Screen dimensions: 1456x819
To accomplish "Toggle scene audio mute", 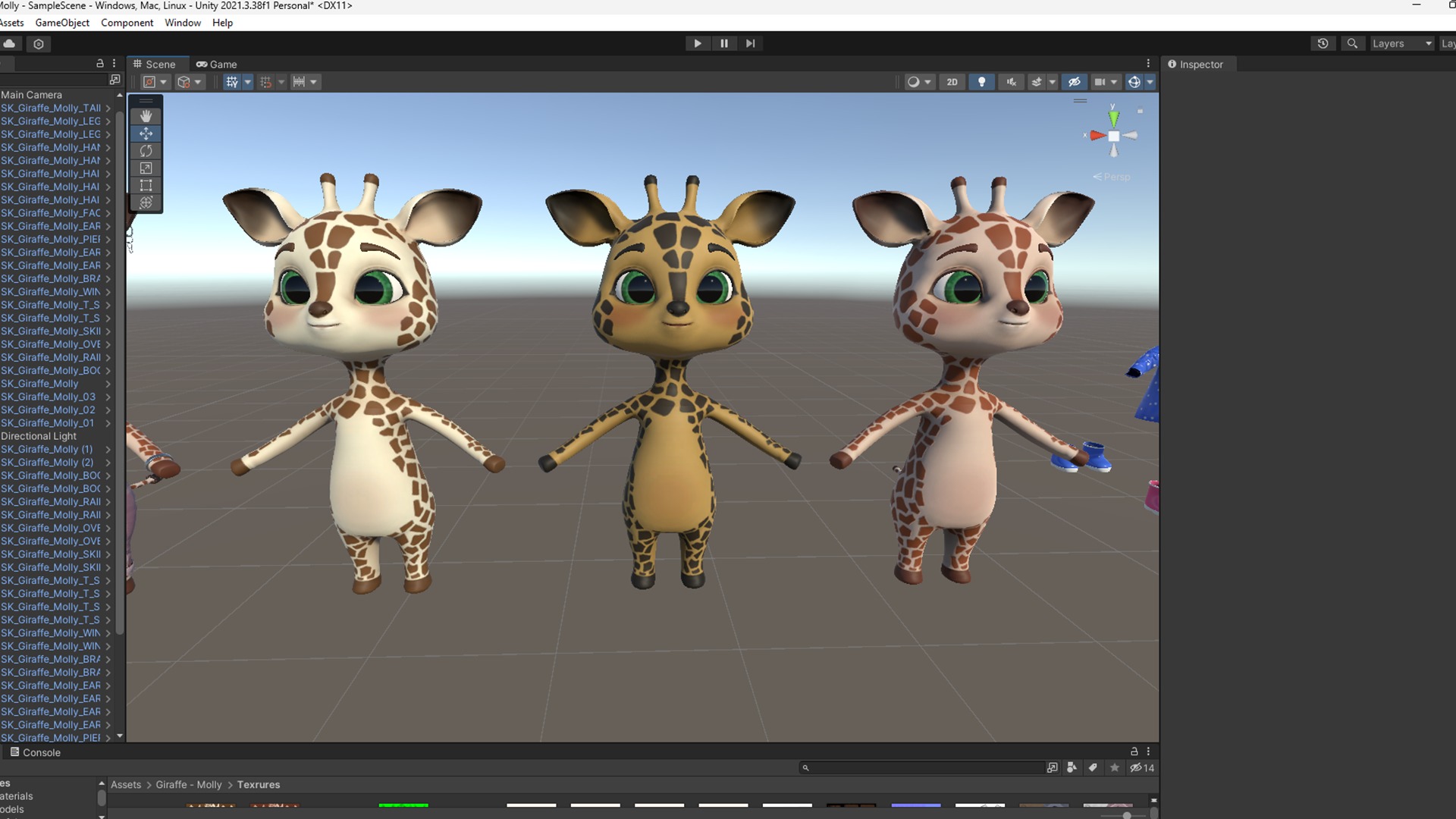I will coord(1012,82).
